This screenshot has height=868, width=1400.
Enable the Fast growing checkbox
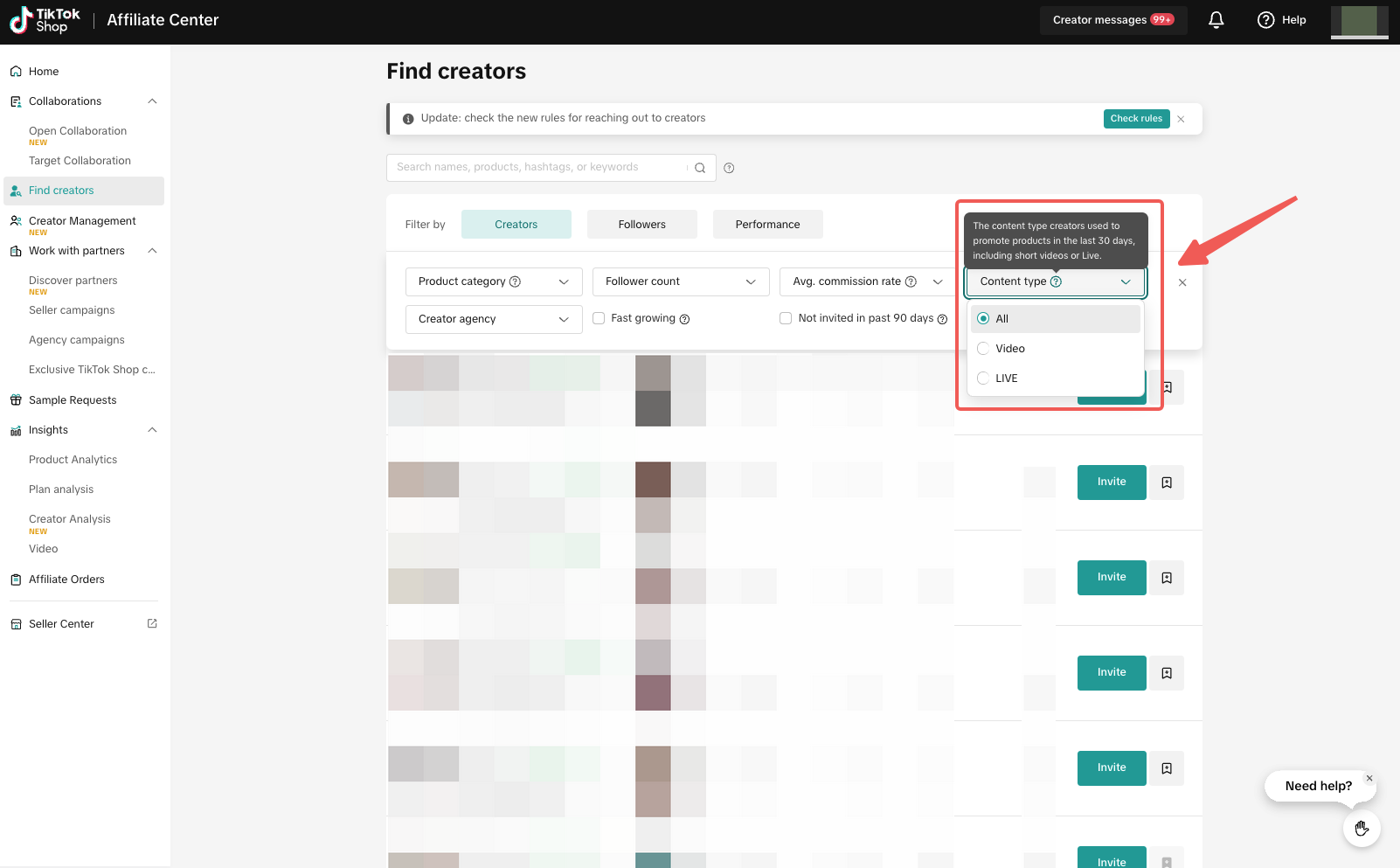pos(599,318)
